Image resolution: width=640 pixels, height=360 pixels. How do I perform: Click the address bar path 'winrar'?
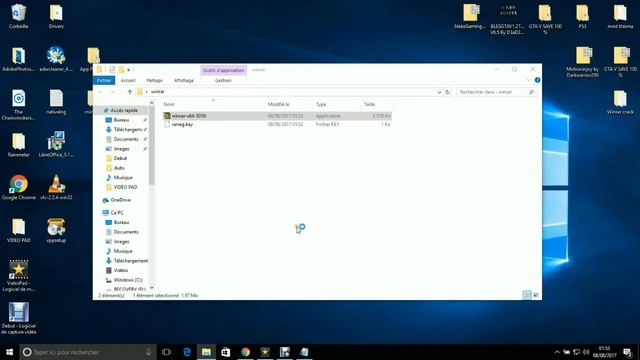point(158,92)
